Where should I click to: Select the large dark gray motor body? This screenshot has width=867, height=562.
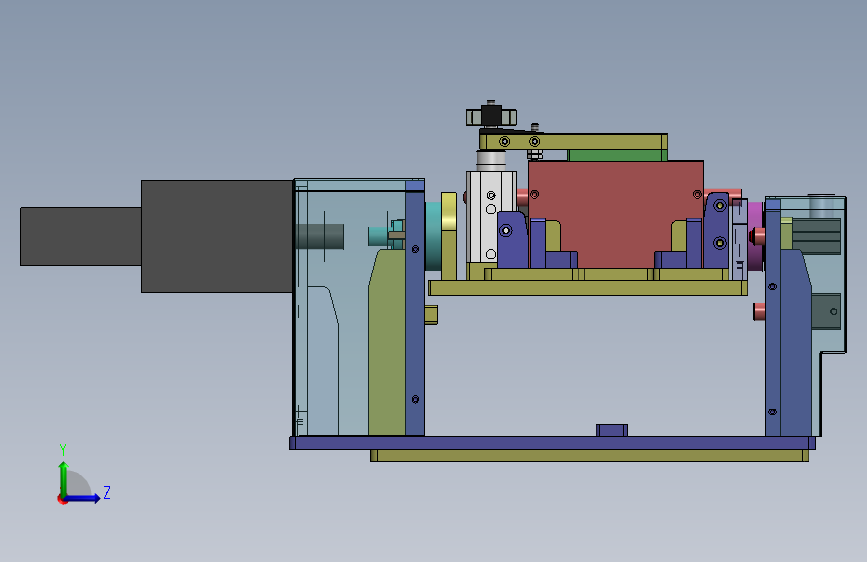pyautogui.click(x=217, y=236)
